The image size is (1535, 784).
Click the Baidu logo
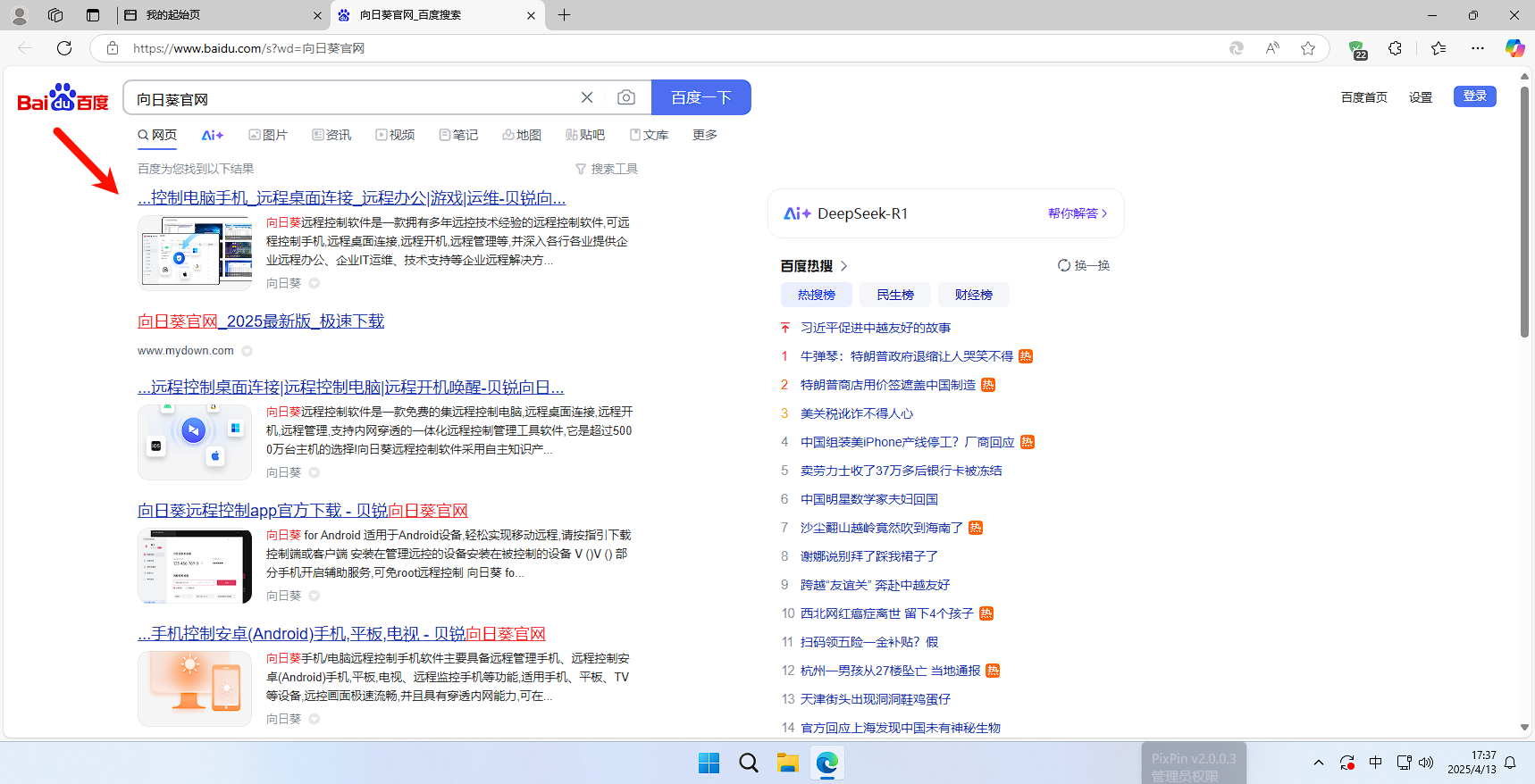[x=63, y=97]
